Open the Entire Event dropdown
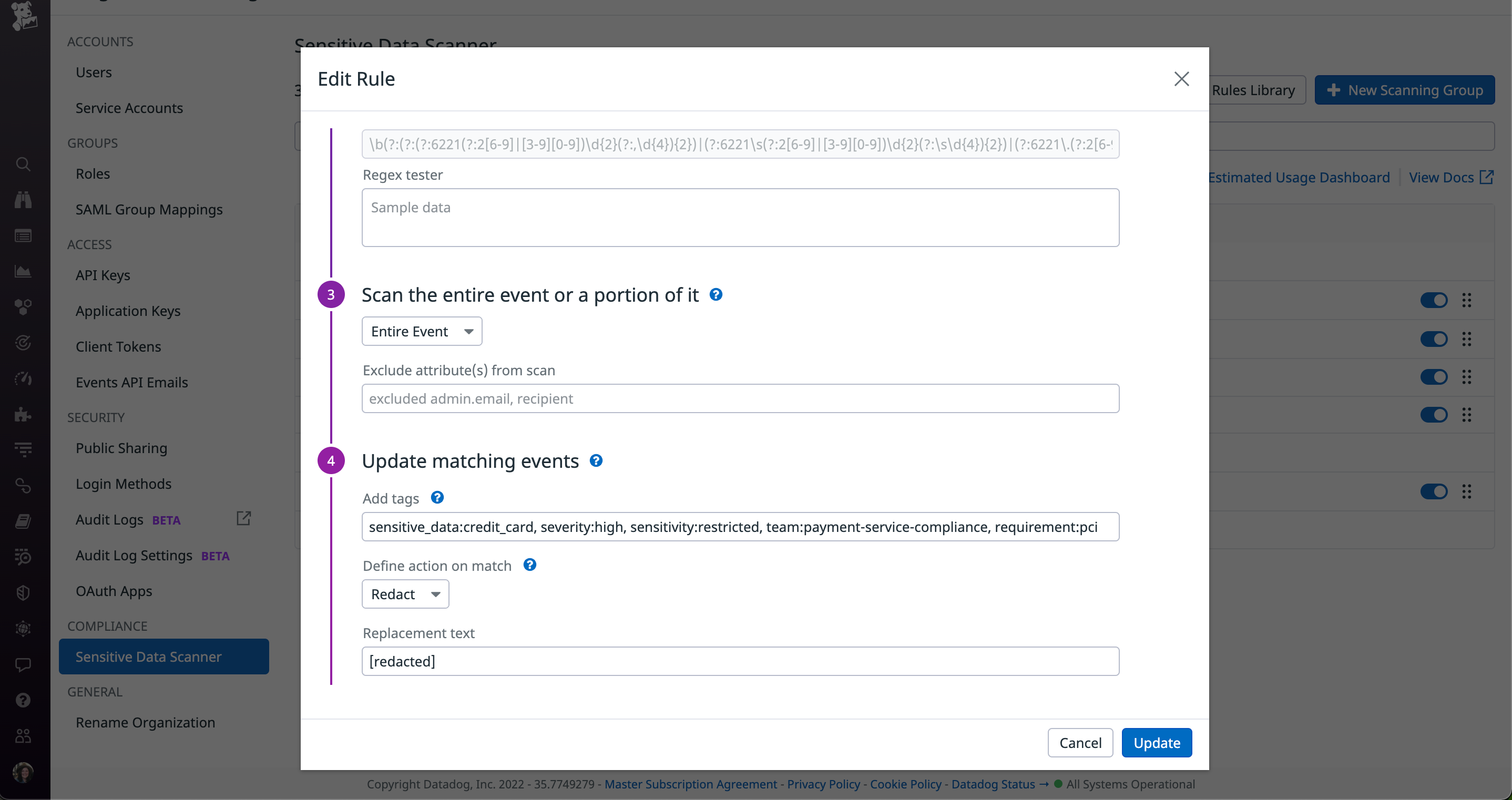Screen dimensions: 1512x800 (x=422, y=331)
